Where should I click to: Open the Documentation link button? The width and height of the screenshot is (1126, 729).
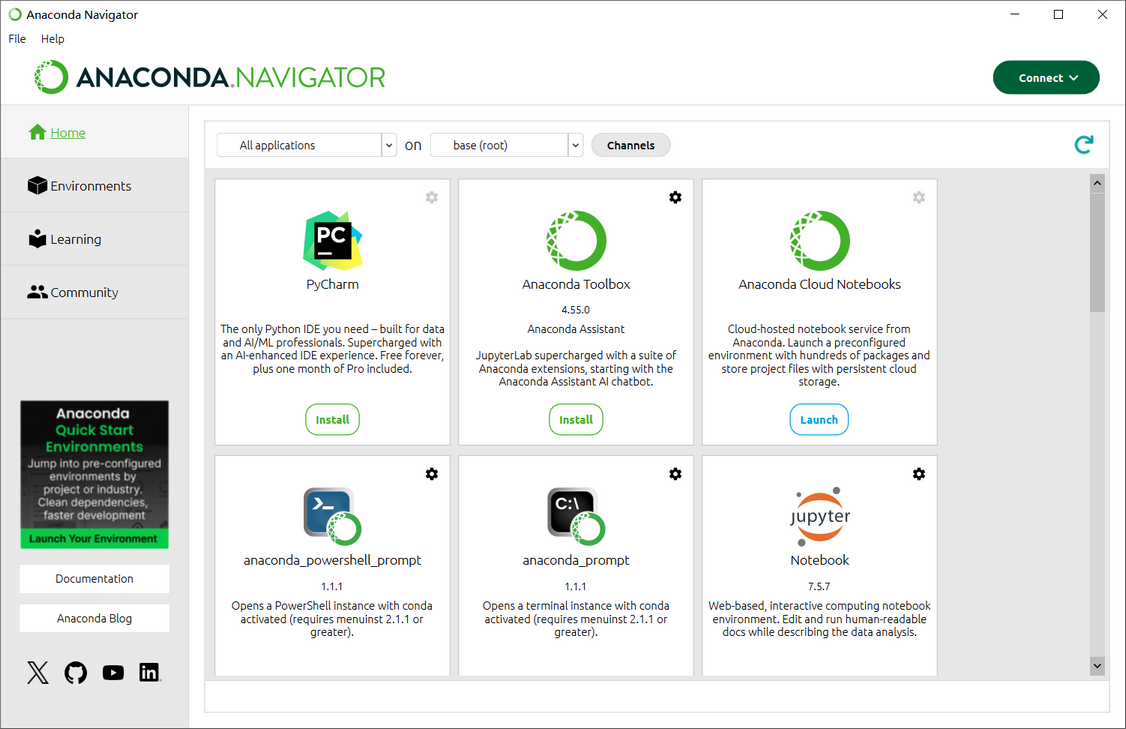click(94, 579)
